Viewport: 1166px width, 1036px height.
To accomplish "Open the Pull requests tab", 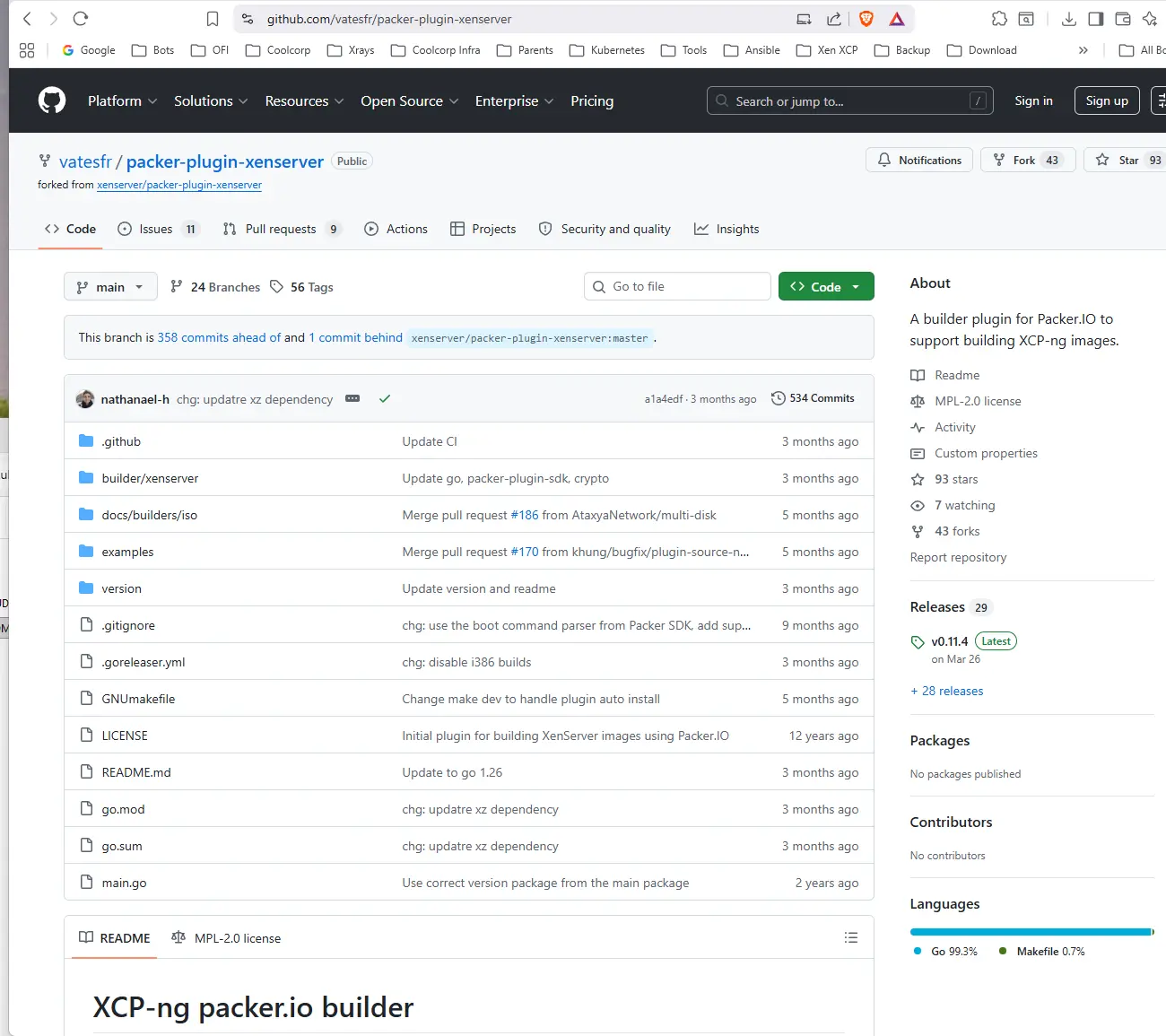I will point(282,229).
